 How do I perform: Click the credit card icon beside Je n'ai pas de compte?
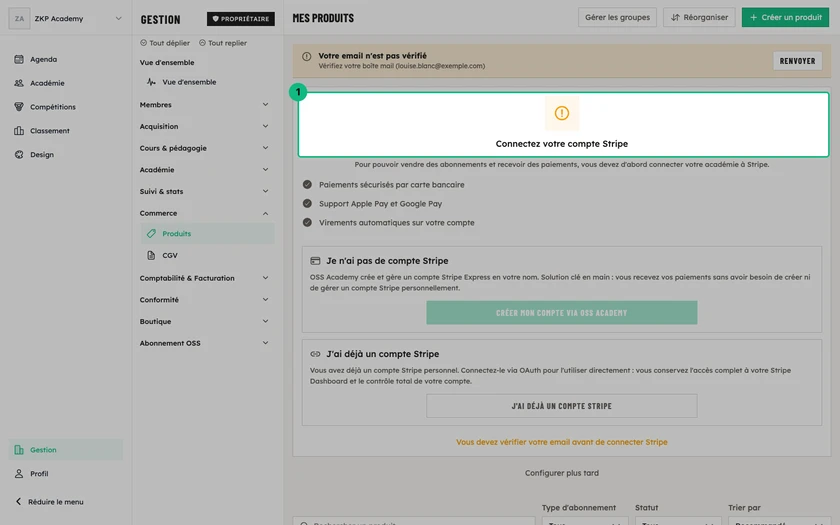tap(315, 261)
